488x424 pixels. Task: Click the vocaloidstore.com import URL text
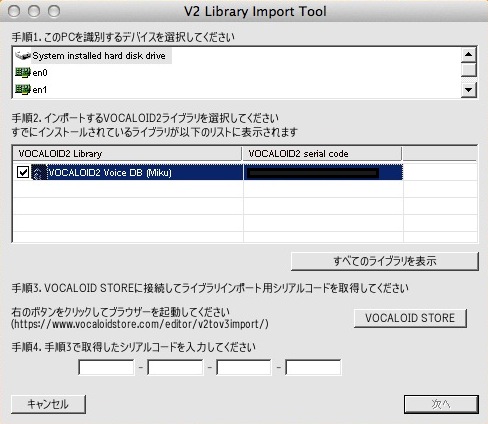point(140,324)
